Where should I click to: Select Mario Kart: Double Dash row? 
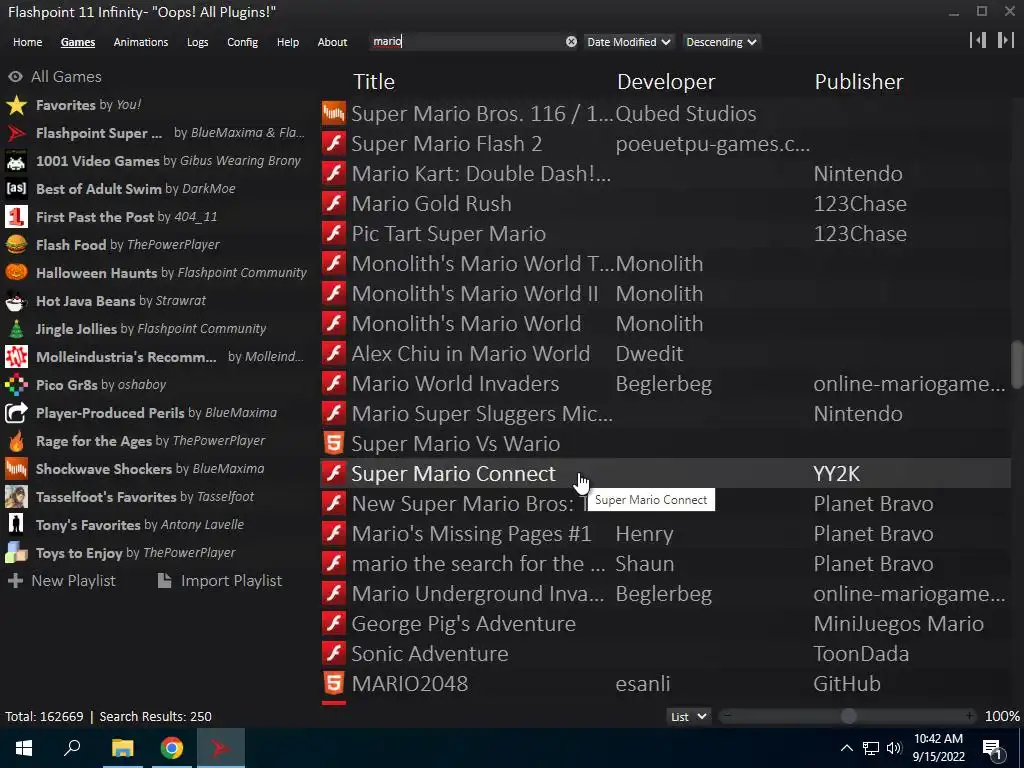(665, 174)
